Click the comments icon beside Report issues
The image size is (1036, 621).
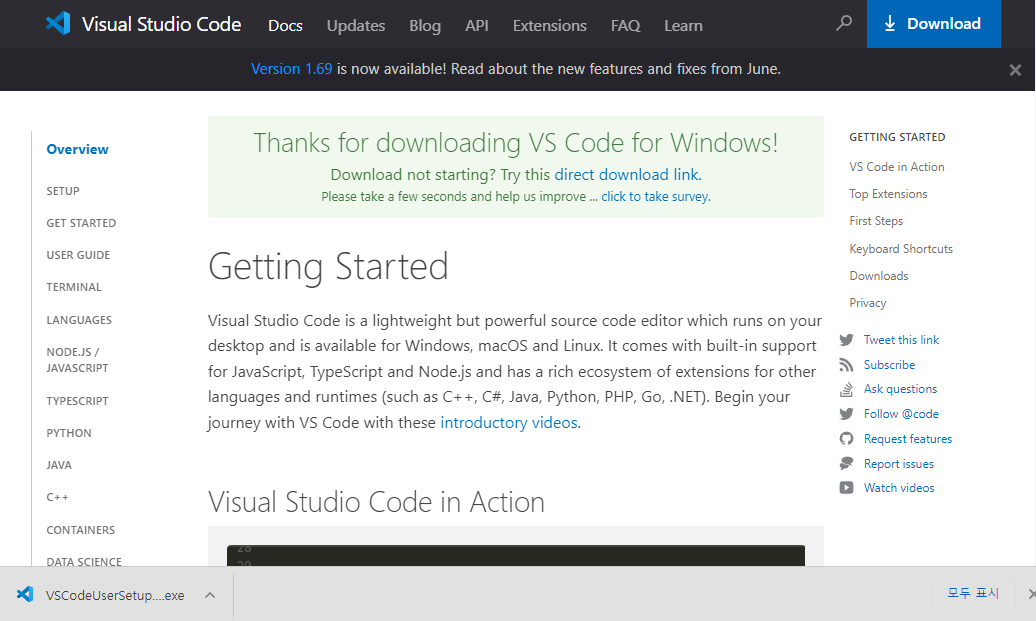(x=846, y=464)
